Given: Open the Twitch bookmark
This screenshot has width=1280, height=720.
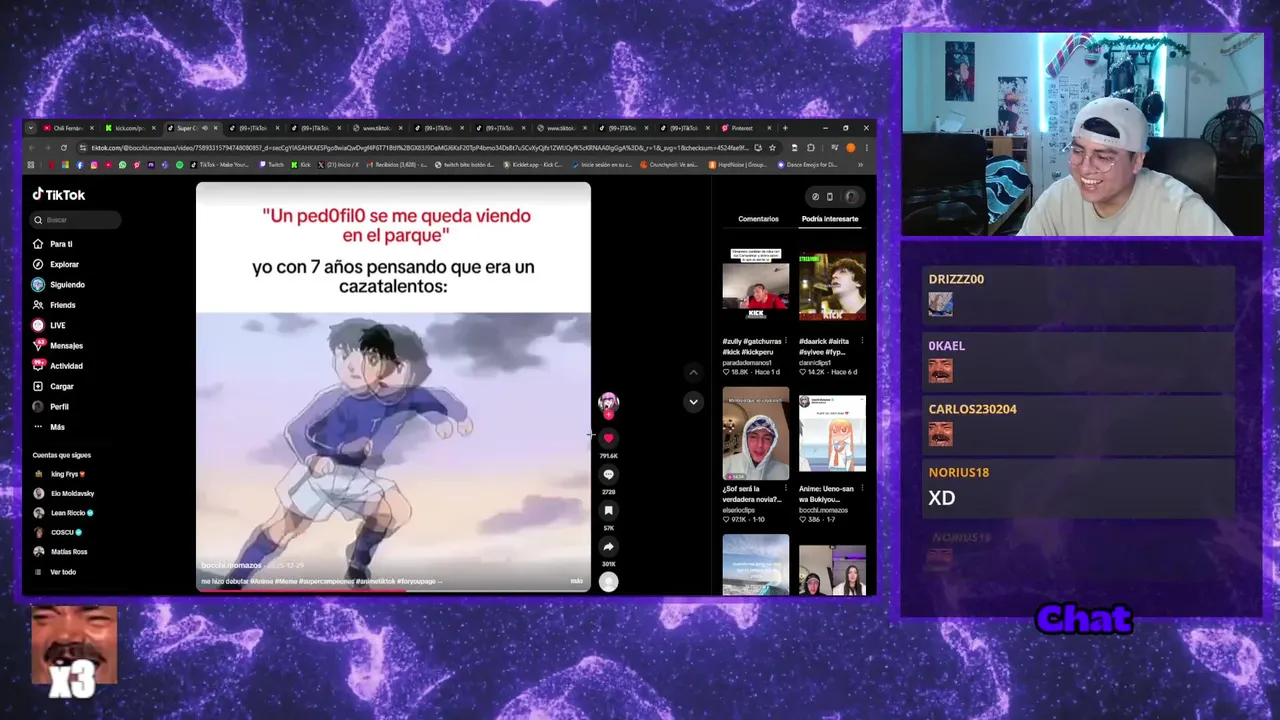Looking at the screenshot, I should click(272, 165).
